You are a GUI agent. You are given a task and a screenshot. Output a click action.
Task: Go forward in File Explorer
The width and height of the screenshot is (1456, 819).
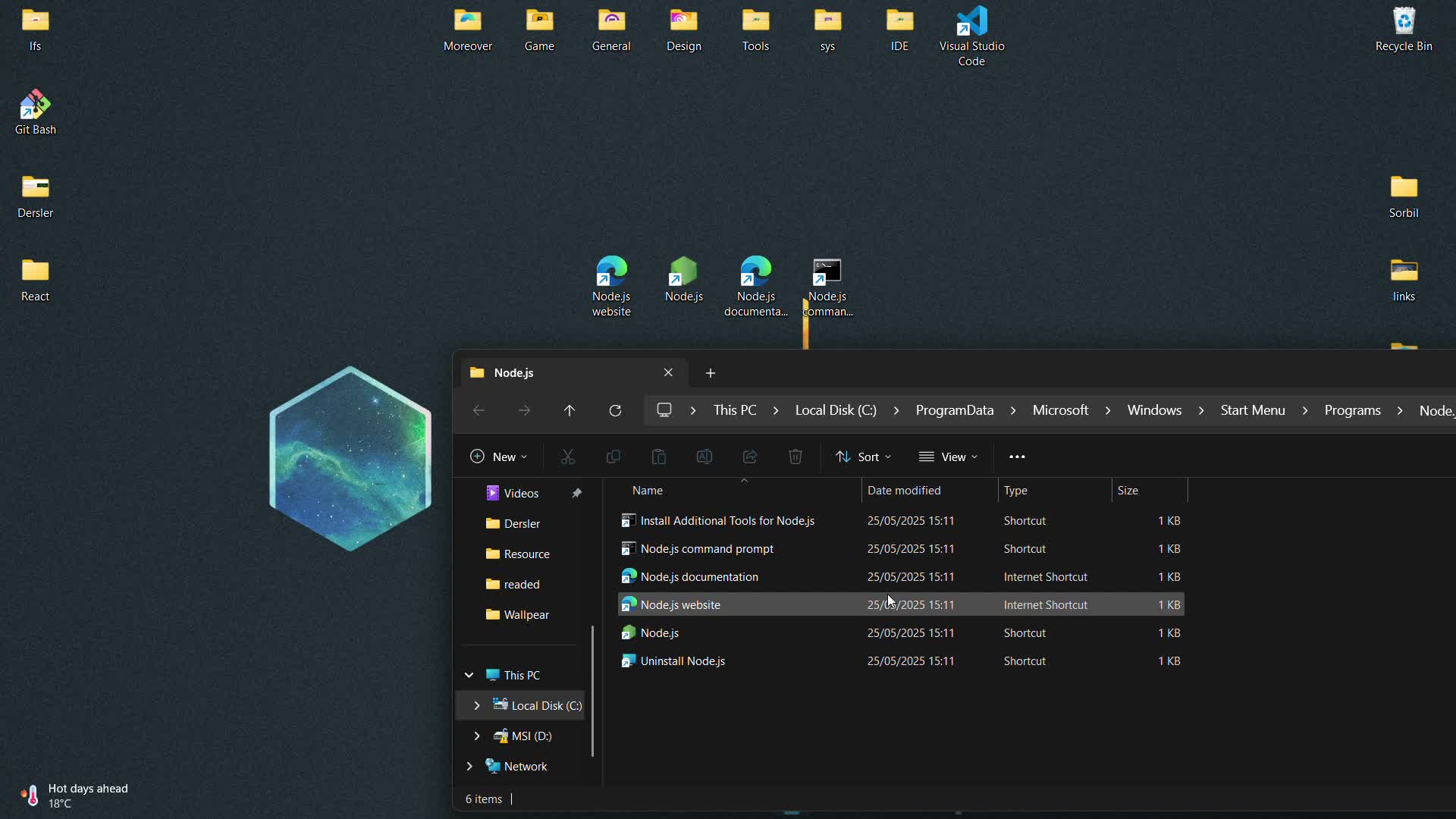pyautogui.click(x=524, y=410)
